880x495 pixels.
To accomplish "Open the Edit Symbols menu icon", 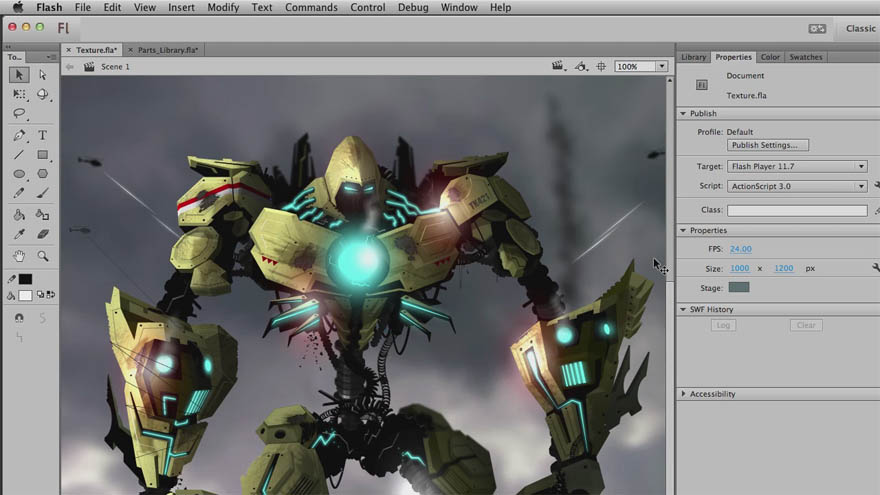I will tap(581, 66).
